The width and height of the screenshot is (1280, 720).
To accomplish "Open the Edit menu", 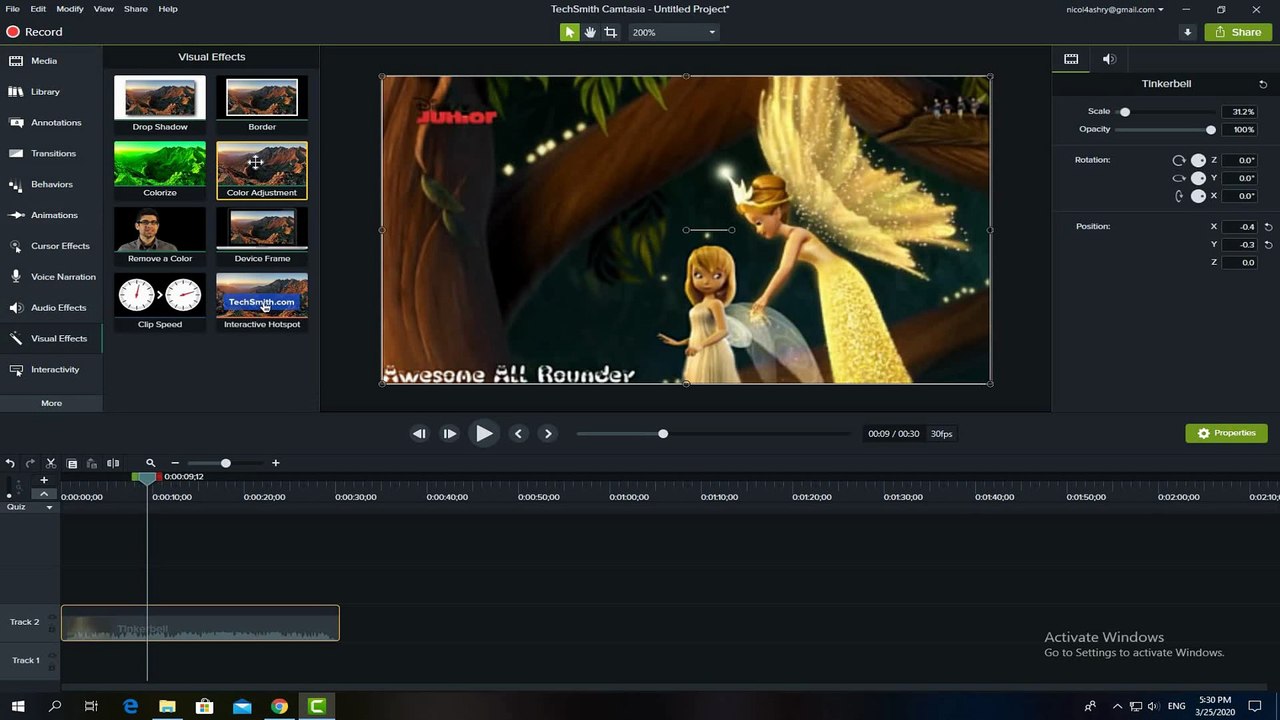I will pos(38,9).
